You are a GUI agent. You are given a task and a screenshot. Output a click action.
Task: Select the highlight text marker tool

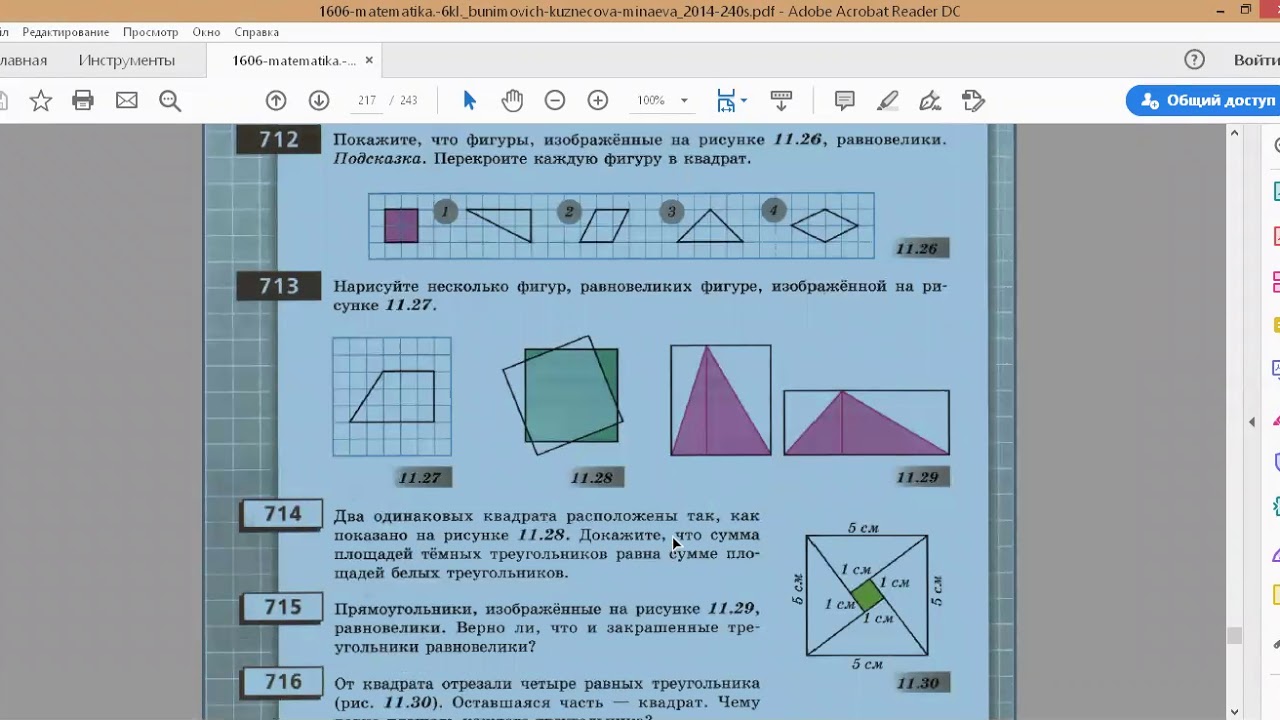point(887,100)
